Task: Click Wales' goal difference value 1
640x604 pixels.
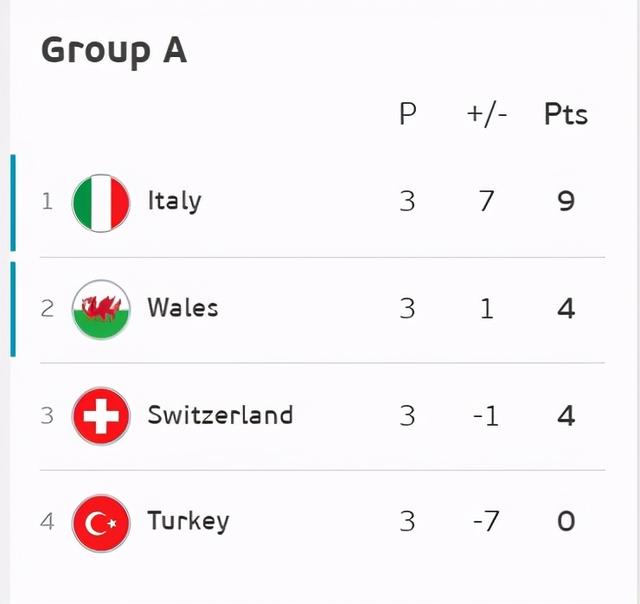Action: click(487, 308)
